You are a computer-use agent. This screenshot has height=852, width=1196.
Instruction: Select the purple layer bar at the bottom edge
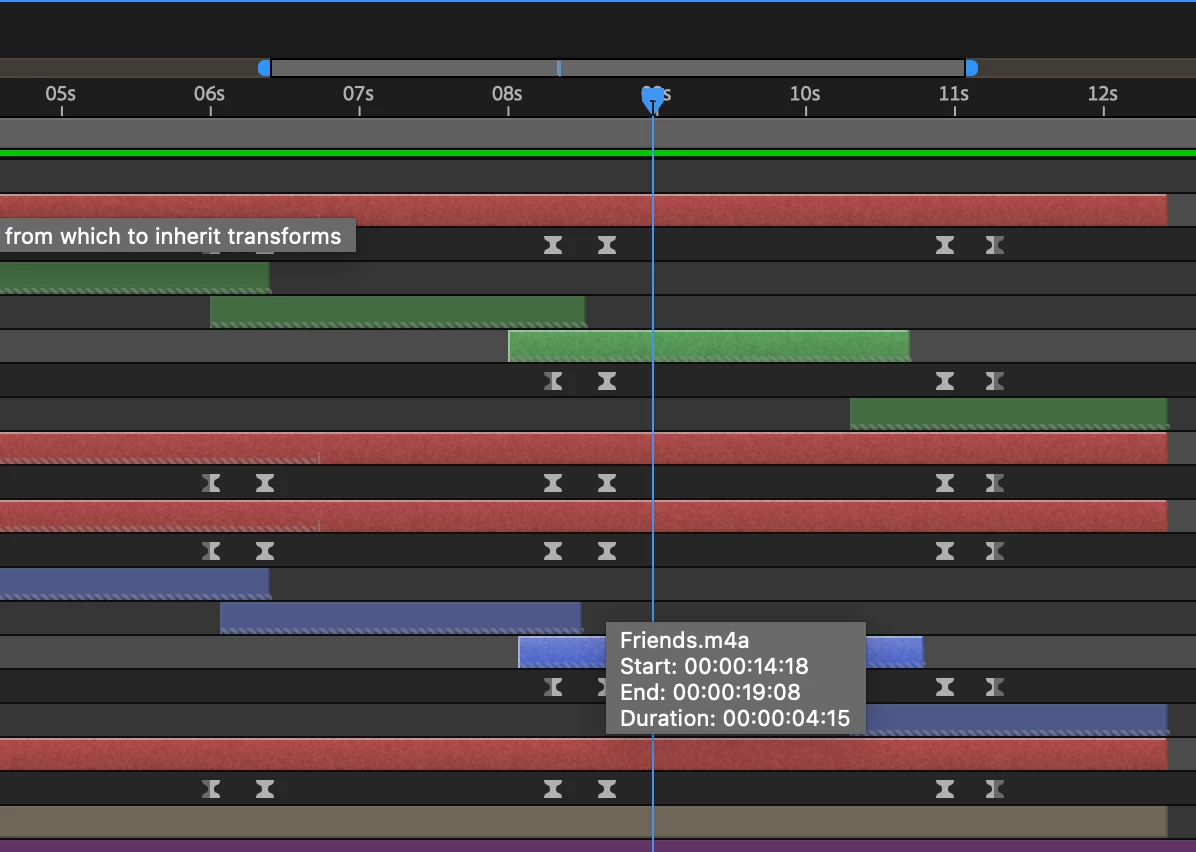(x=598, y=846)
